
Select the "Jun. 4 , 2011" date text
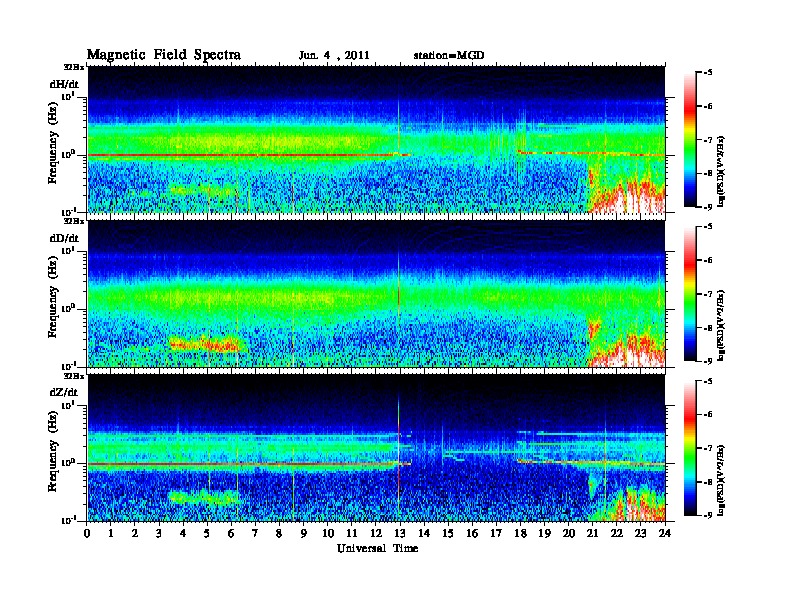[x=334, y=56]
